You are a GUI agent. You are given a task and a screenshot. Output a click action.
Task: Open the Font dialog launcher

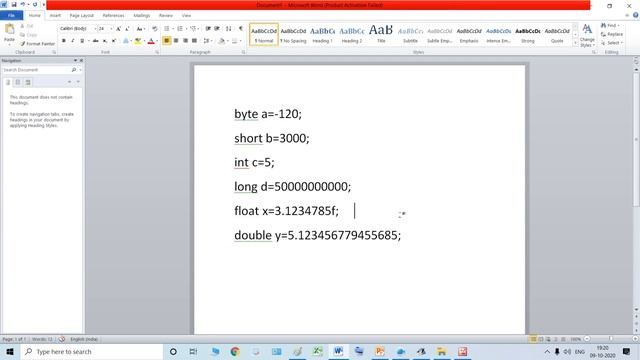(157, 52)
